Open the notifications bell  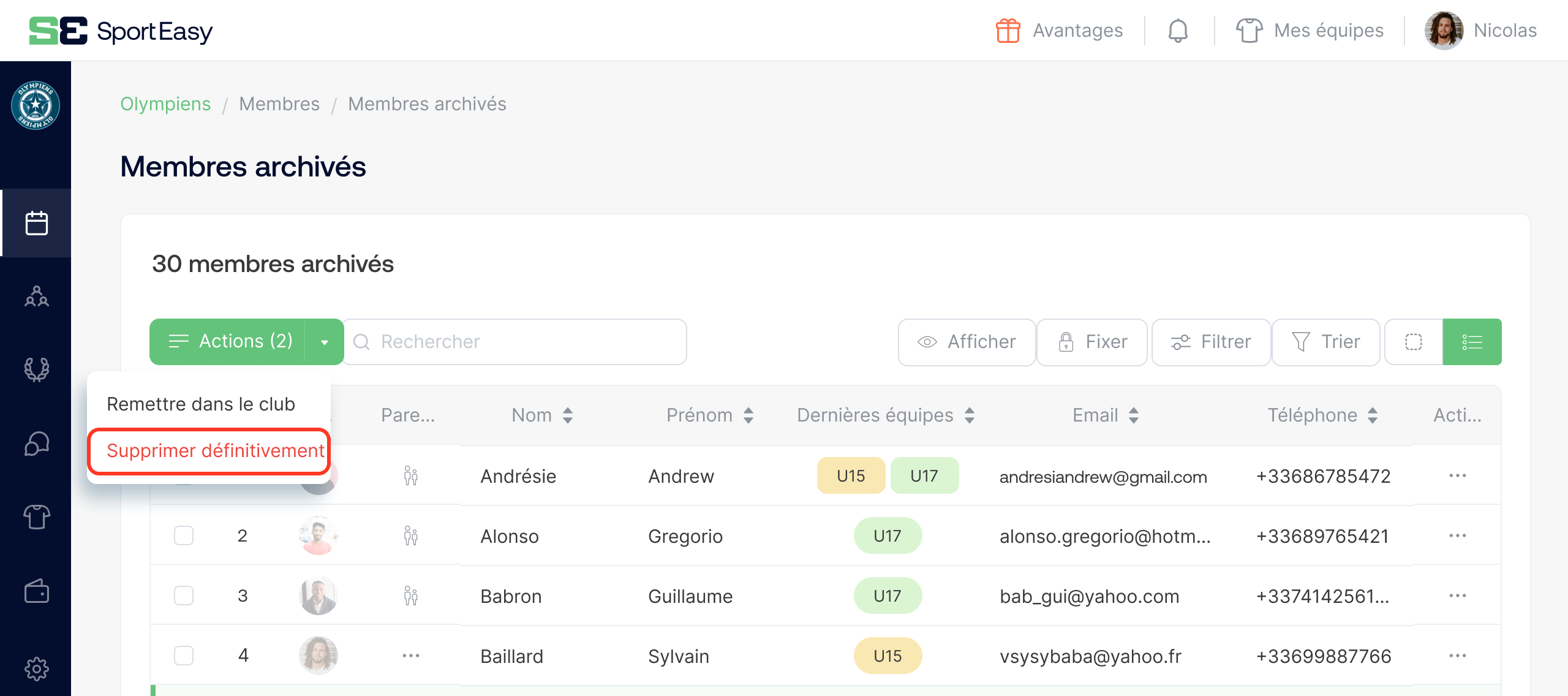[x=1177, y=30]
